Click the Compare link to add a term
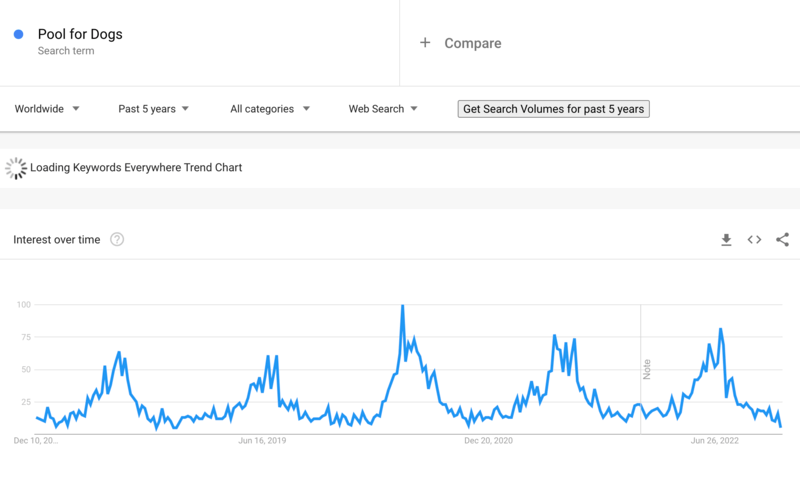The width and height of the screenshot is (800, 484). (x=472, y=43)
